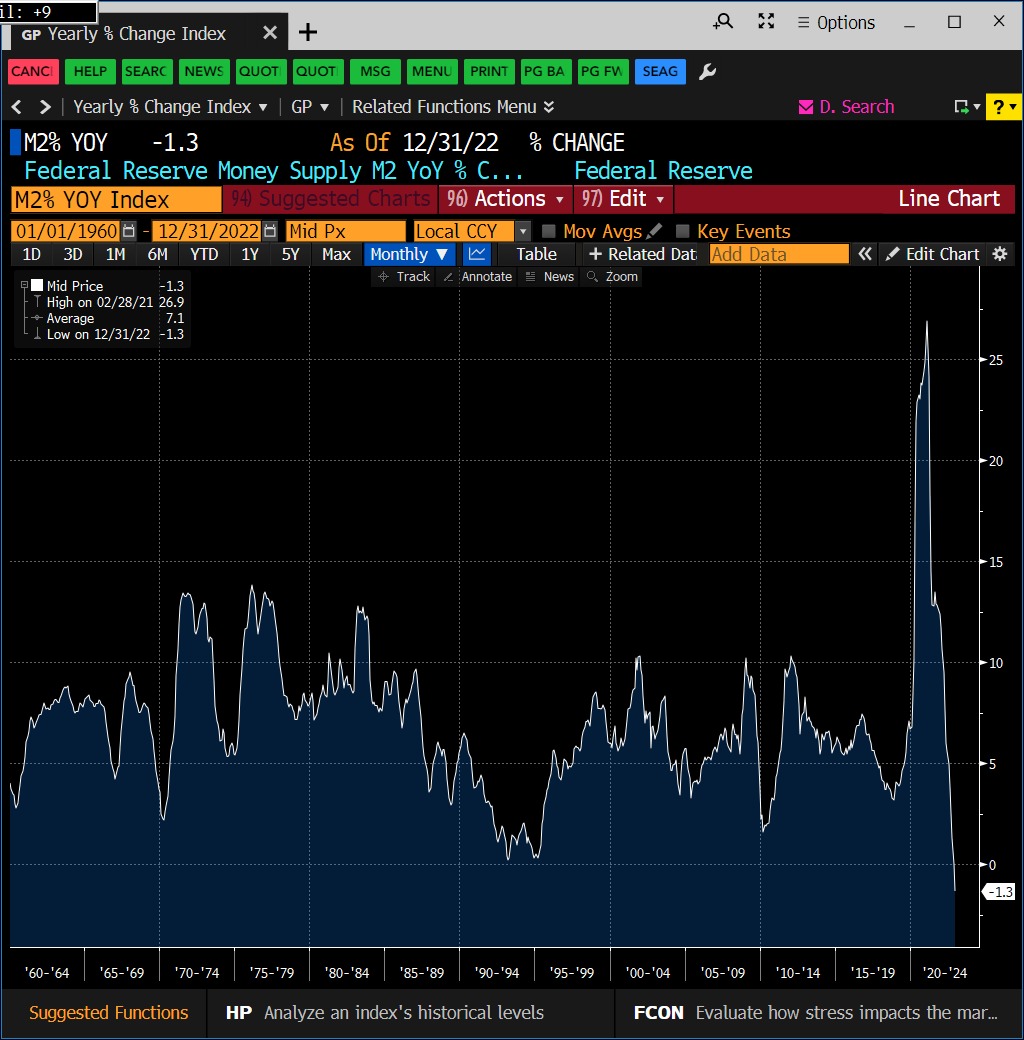Viewport: 1024px width, 1040px height.
Task: Click the Related Data button
Action: pyautogui.click(x=642, y=254)
